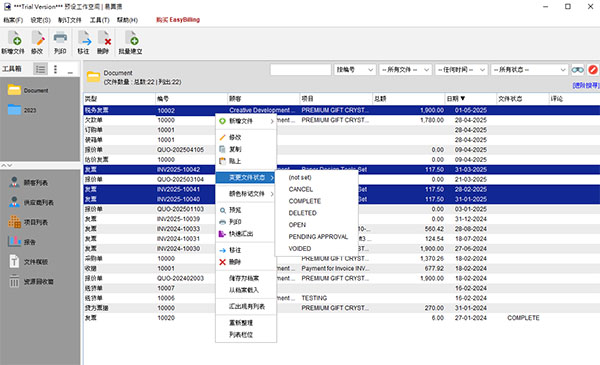Select Move To (移往) in context menu
Screen dimensions: 600x365
(x=246, y=250)
